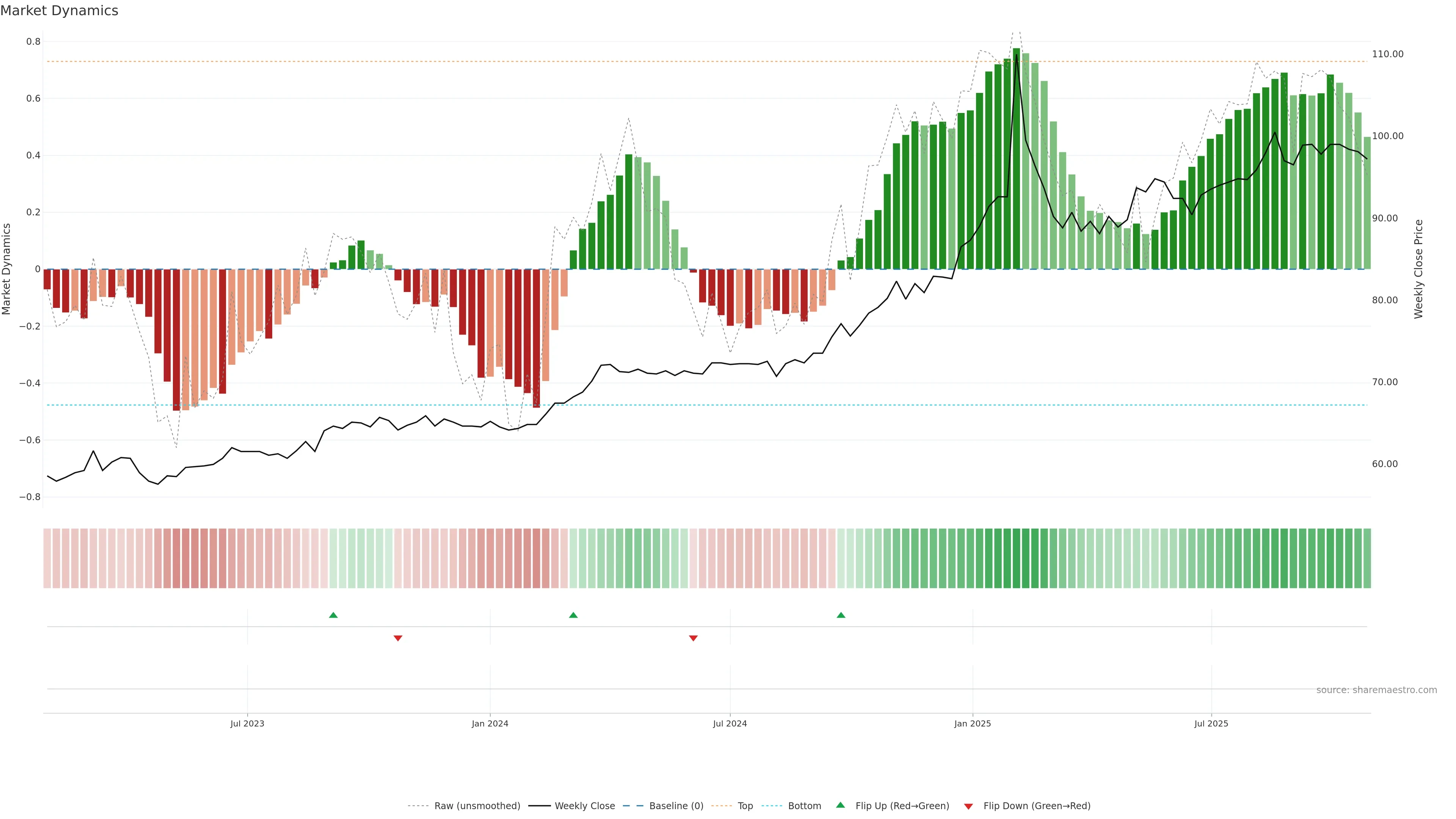Screen dimensions: 1456x819
Task: Click the red triangle icon in the legend
Action: coord(968,806)
